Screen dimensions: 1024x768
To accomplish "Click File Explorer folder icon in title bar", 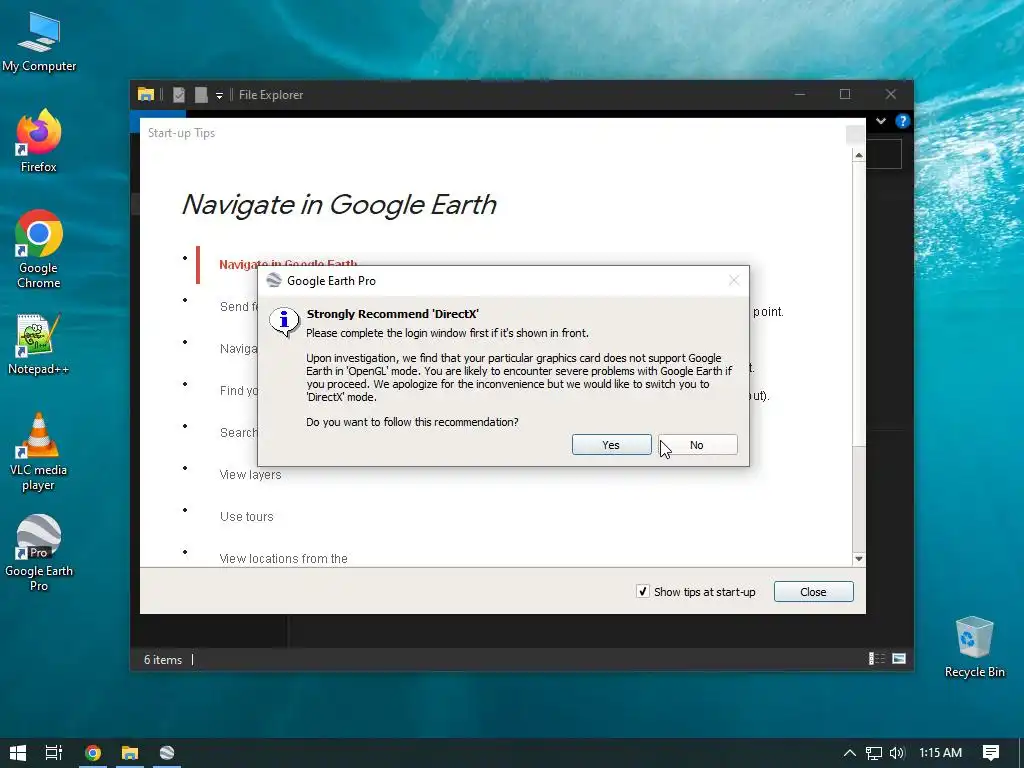I will (x=146, y=95).
